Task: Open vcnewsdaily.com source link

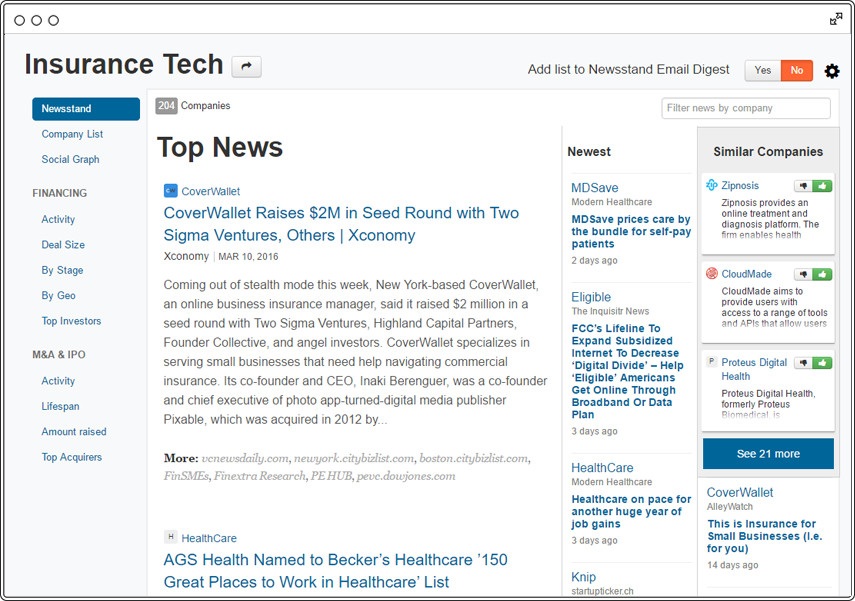Action: (x=245, y=459)
